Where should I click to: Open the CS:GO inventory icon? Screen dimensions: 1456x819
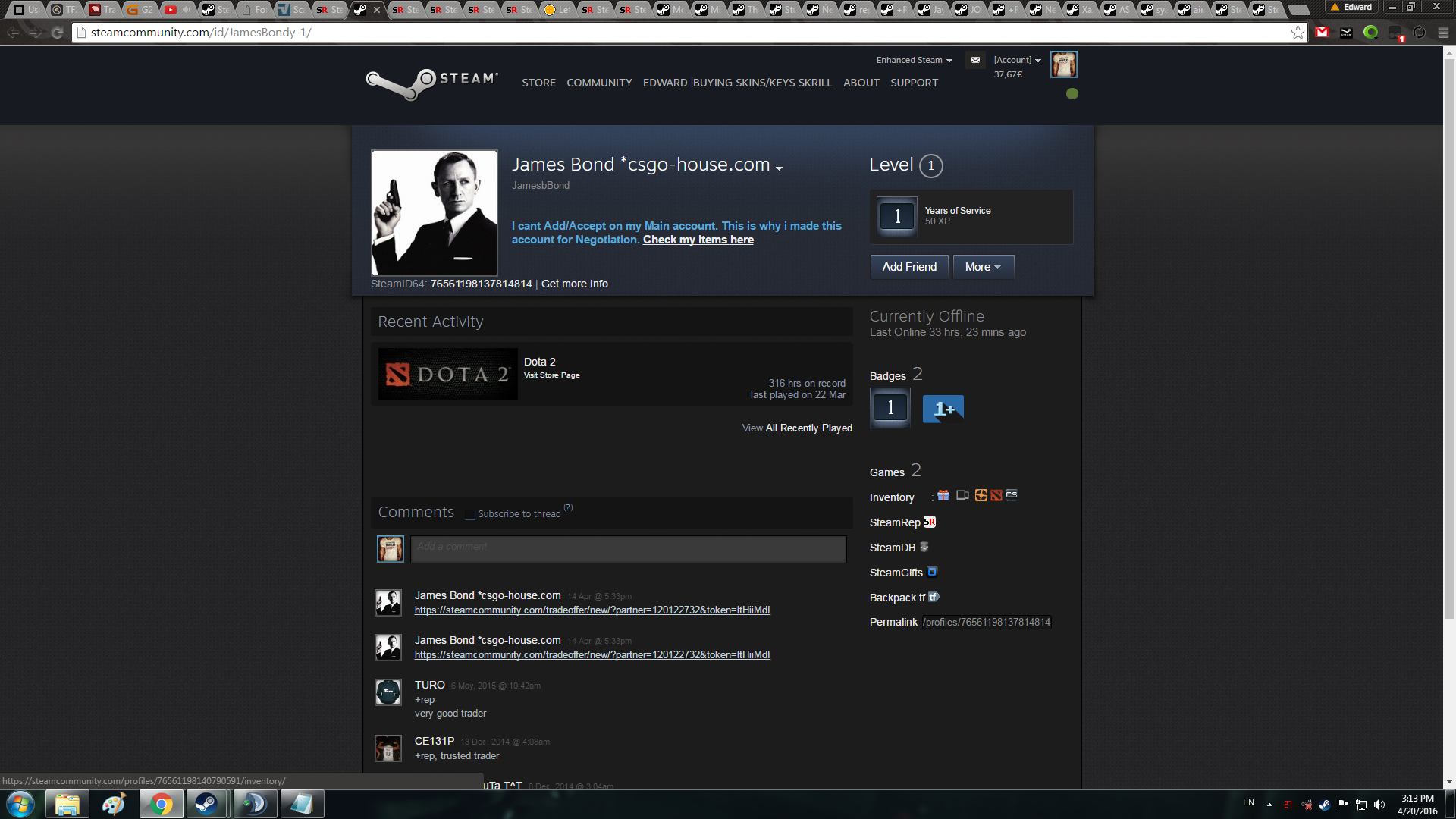pyautogui.click(x=1012, y=495)
